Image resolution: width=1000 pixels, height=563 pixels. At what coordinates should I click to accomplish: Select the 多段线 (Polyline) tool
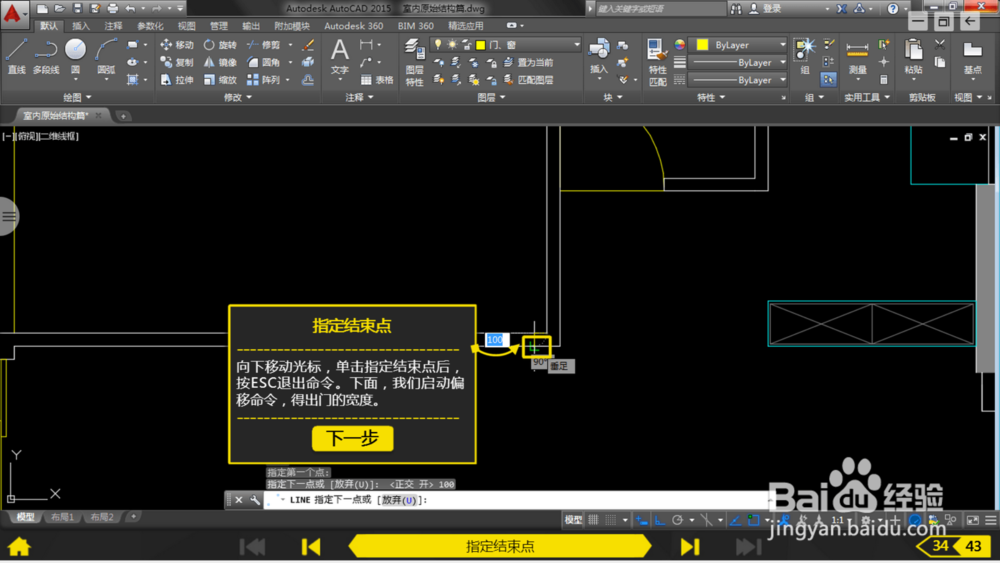point(46,56)
